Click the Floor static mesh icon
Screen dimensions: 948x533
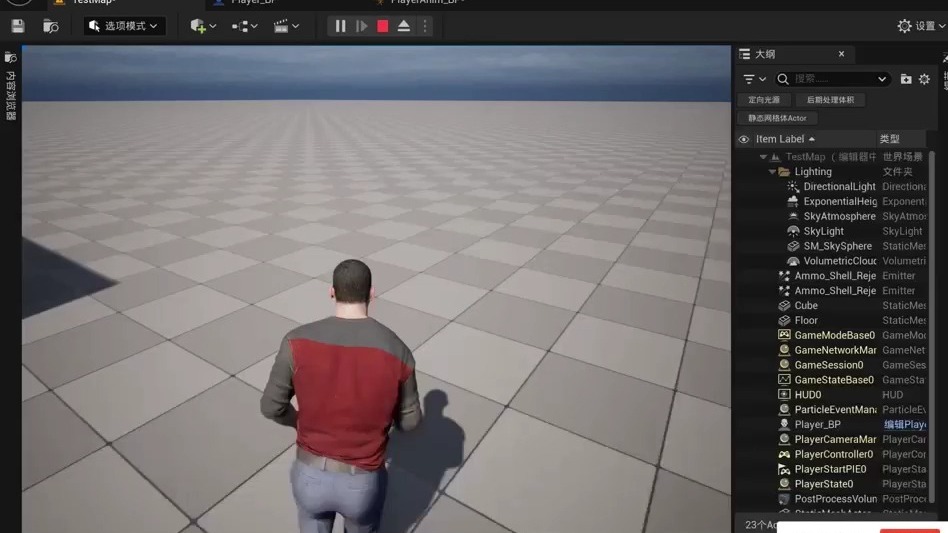coord(784,320)
